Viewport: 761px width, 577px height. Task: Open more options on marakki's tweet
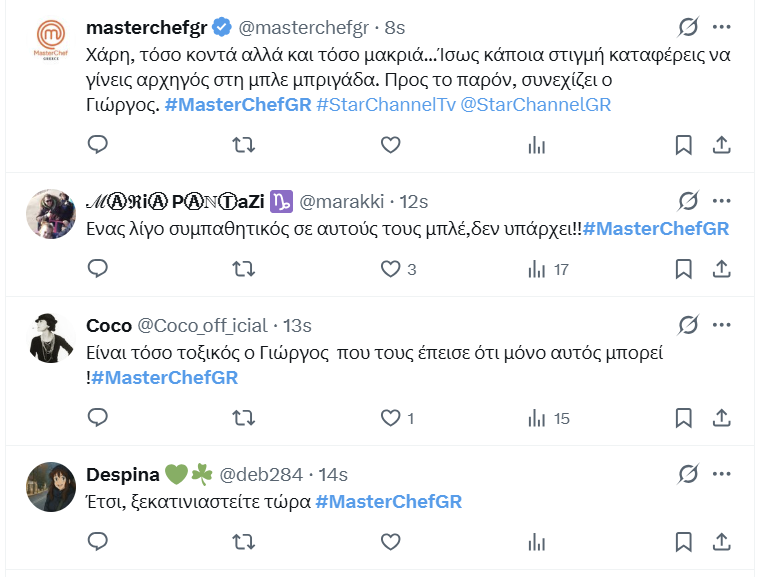(x=721, y=200)
